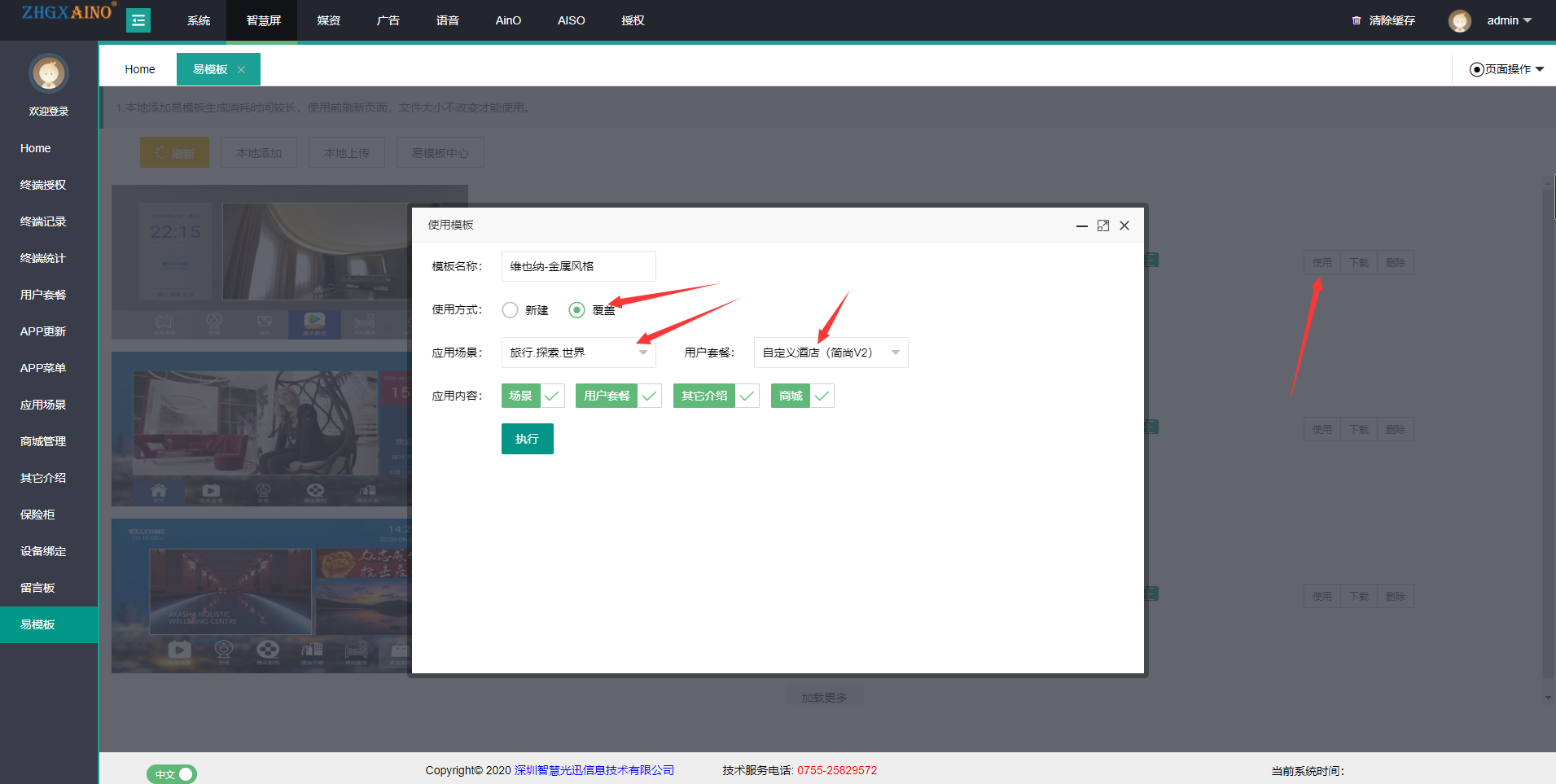The image size is (1556, 784).
Task: Toggle the 商城 content checkbox
Action: click(x=822, y=396)
